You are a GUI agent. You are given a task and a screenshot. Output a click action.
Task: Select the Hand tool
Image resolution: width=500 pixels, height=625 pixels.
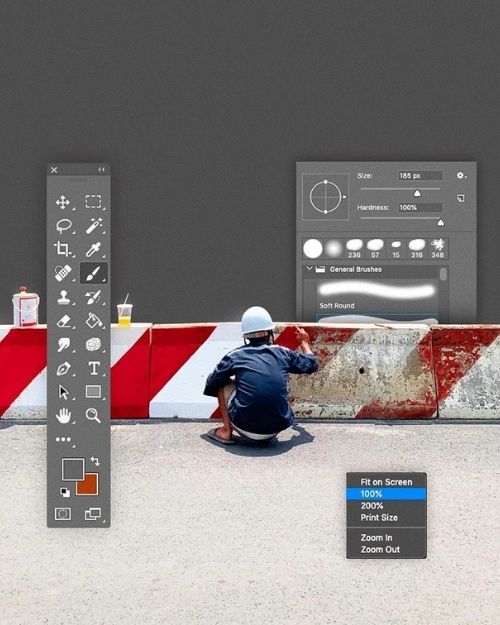pos(63,416)
